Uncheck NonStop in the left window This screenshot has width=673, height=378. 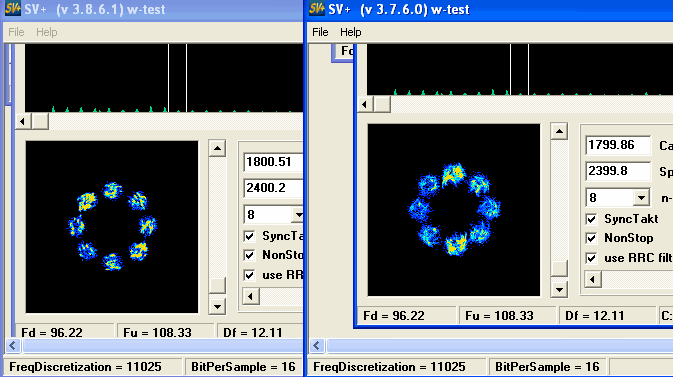pyautogui.click(x=249, y=255)
